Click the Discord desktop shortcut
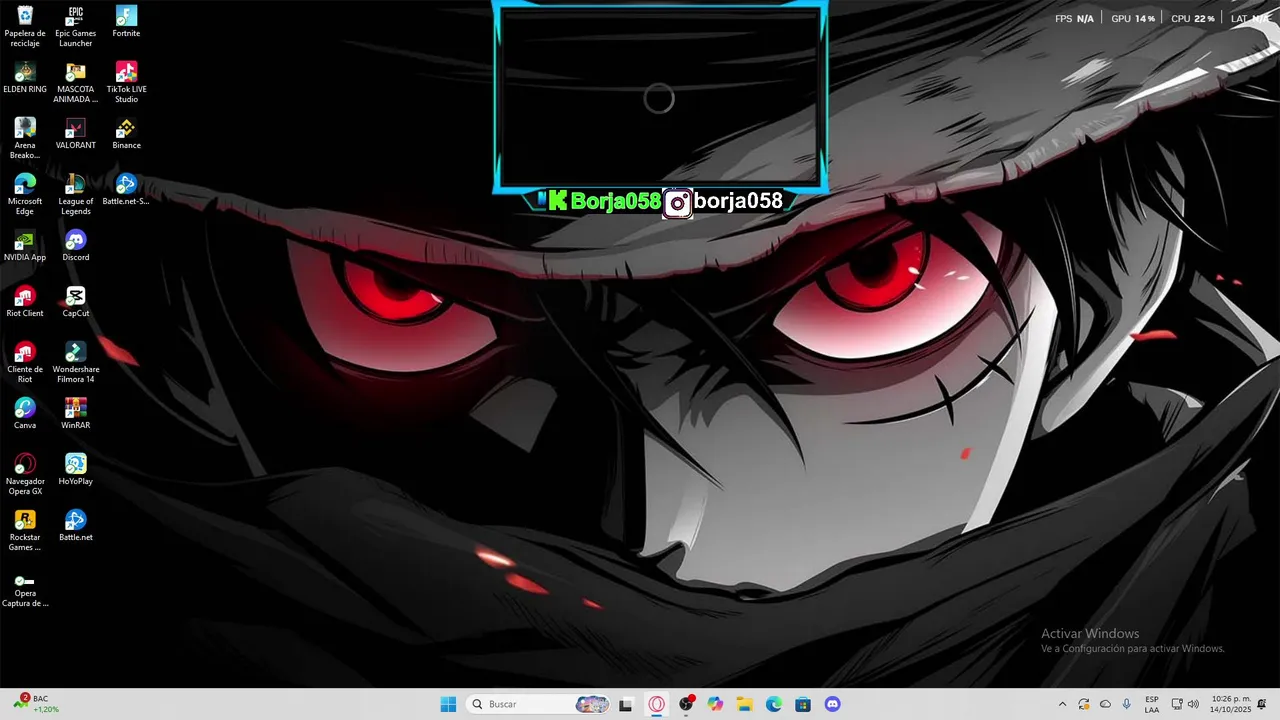 pos(76,245)
